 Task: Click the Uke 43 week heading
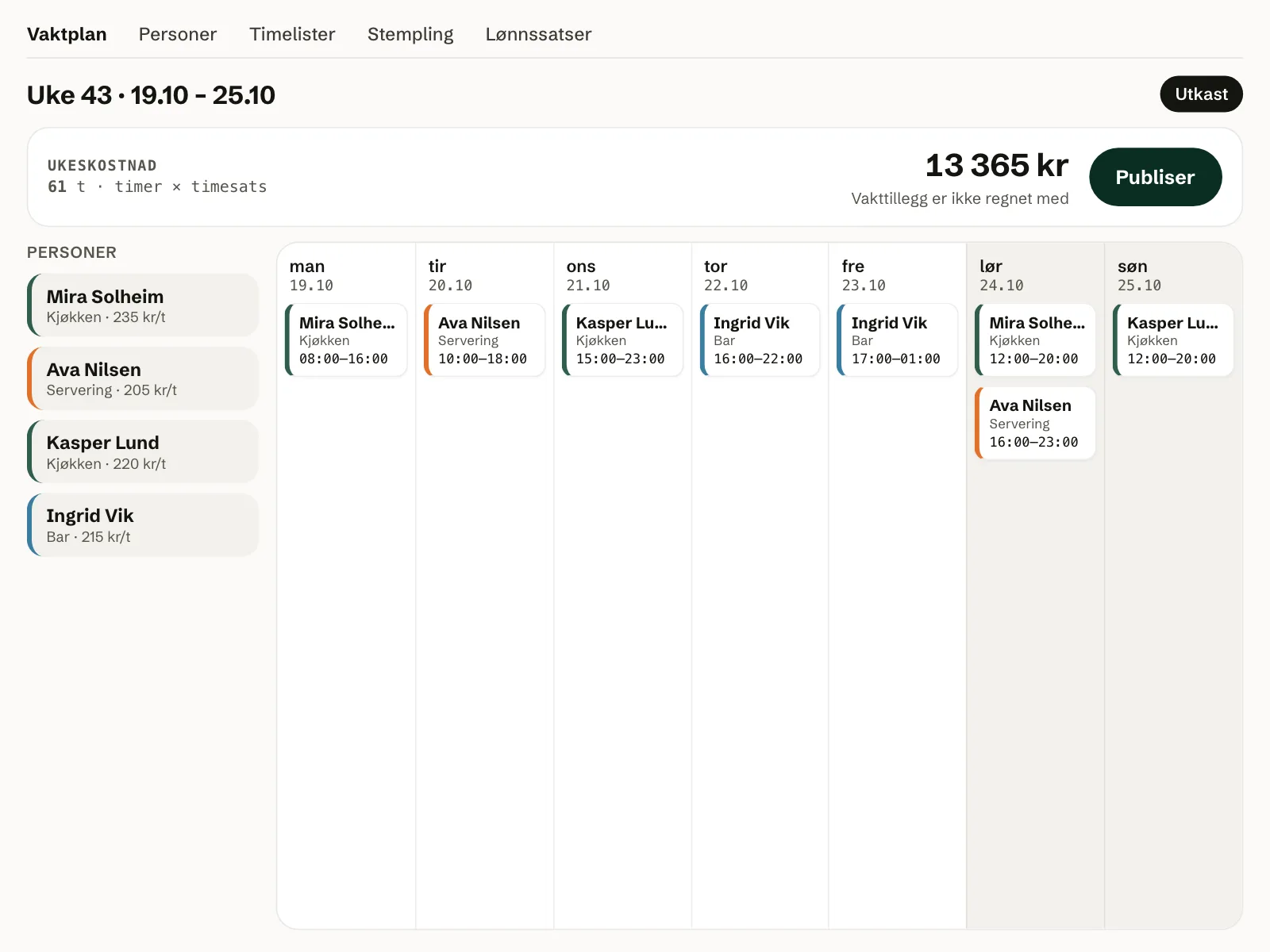pos(151,95)
